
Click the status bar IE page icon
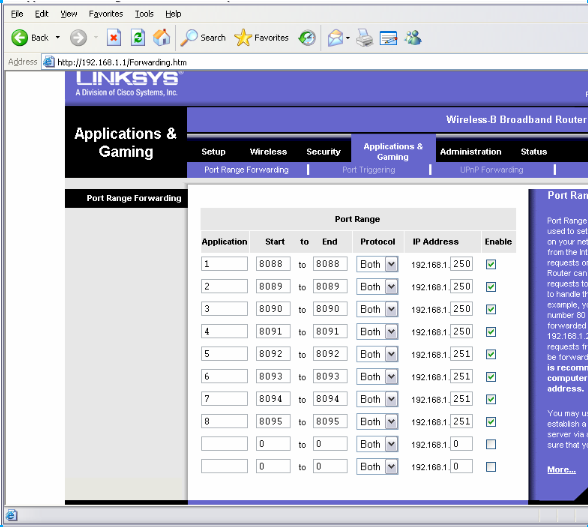[x=11, y=515]
